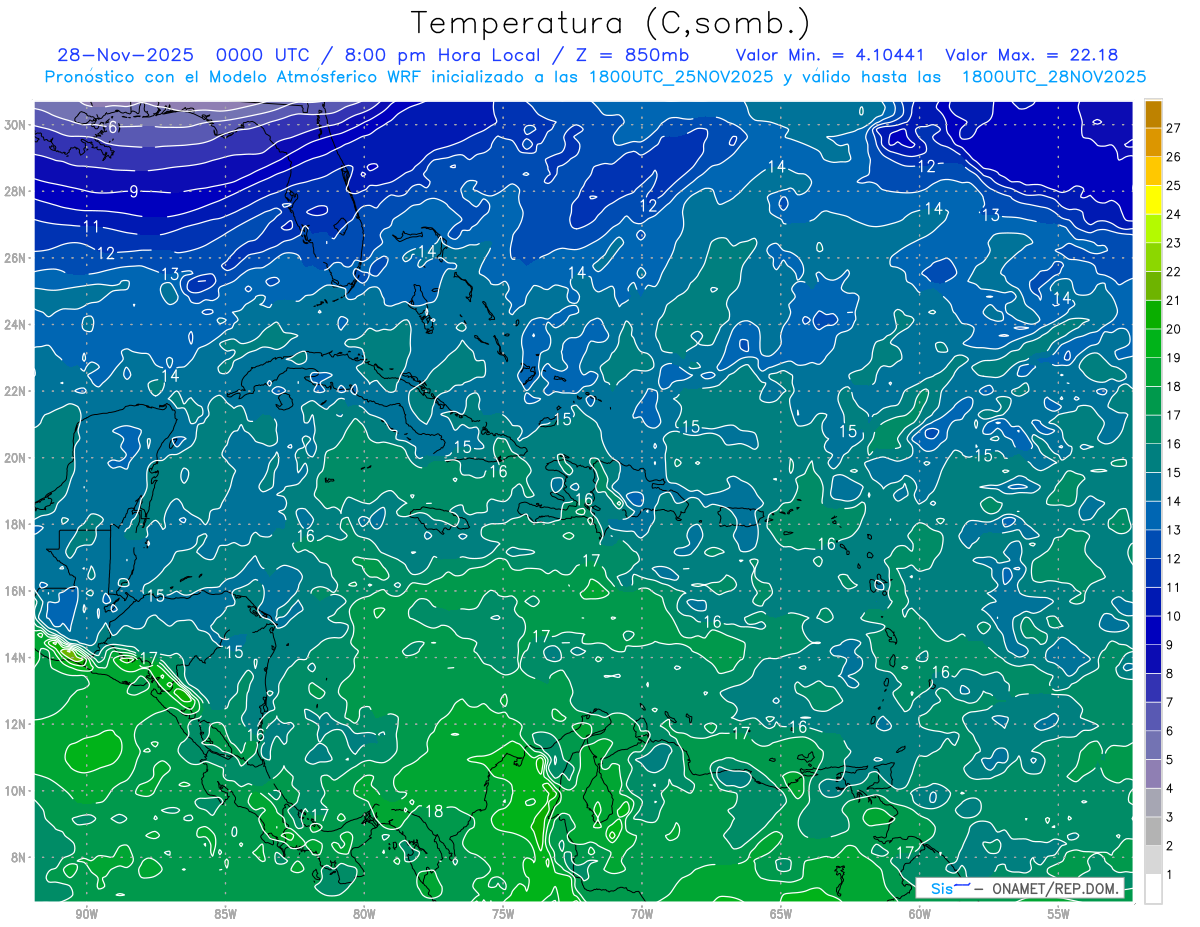Click the "27" value on color legend
1200x927 pixels.
(x=1174, y=127)
